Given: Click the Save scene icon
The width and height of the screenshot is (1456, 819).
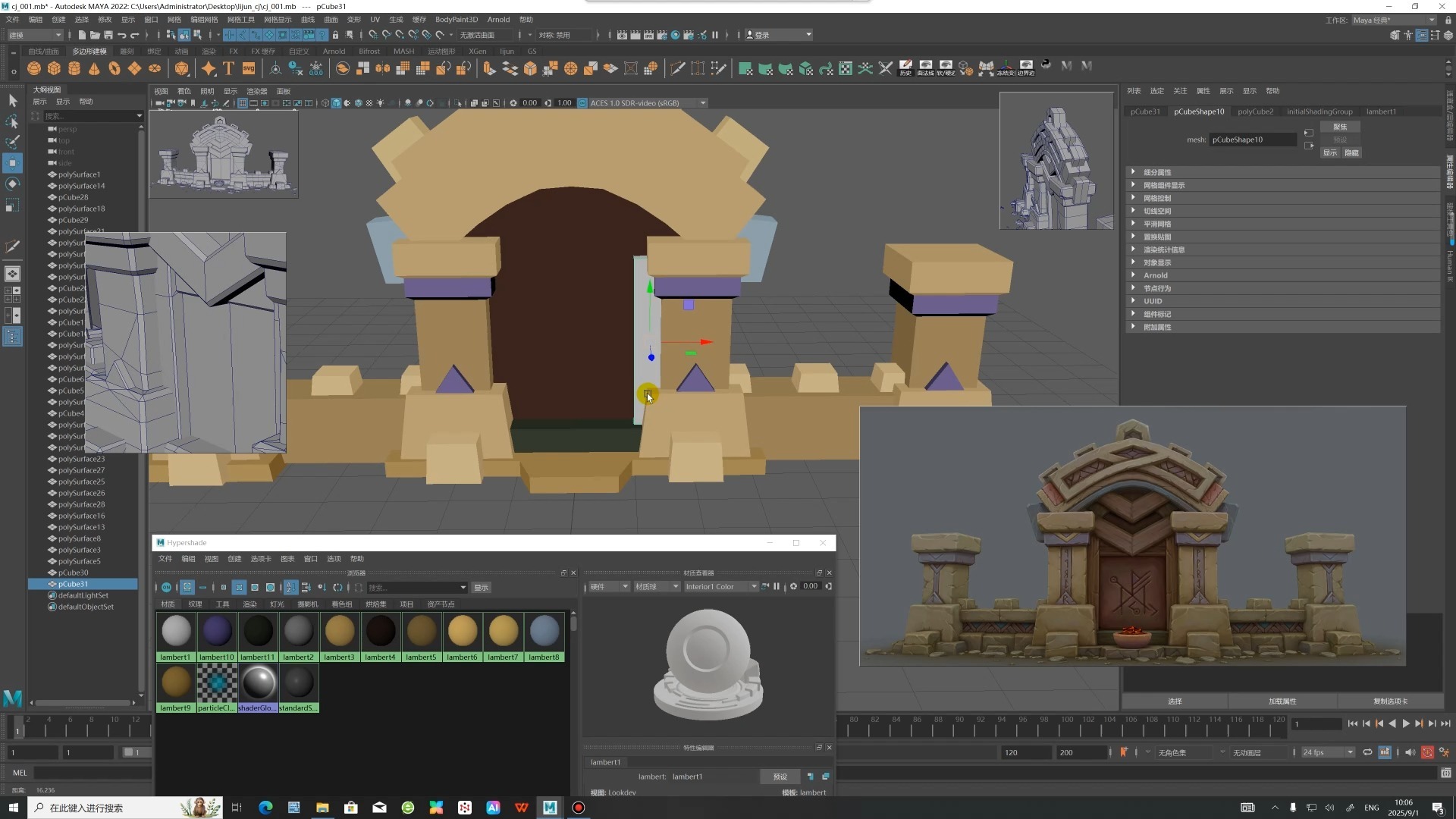Looking at the screenshot, I should pyautogui.click(x=108, y=35).
